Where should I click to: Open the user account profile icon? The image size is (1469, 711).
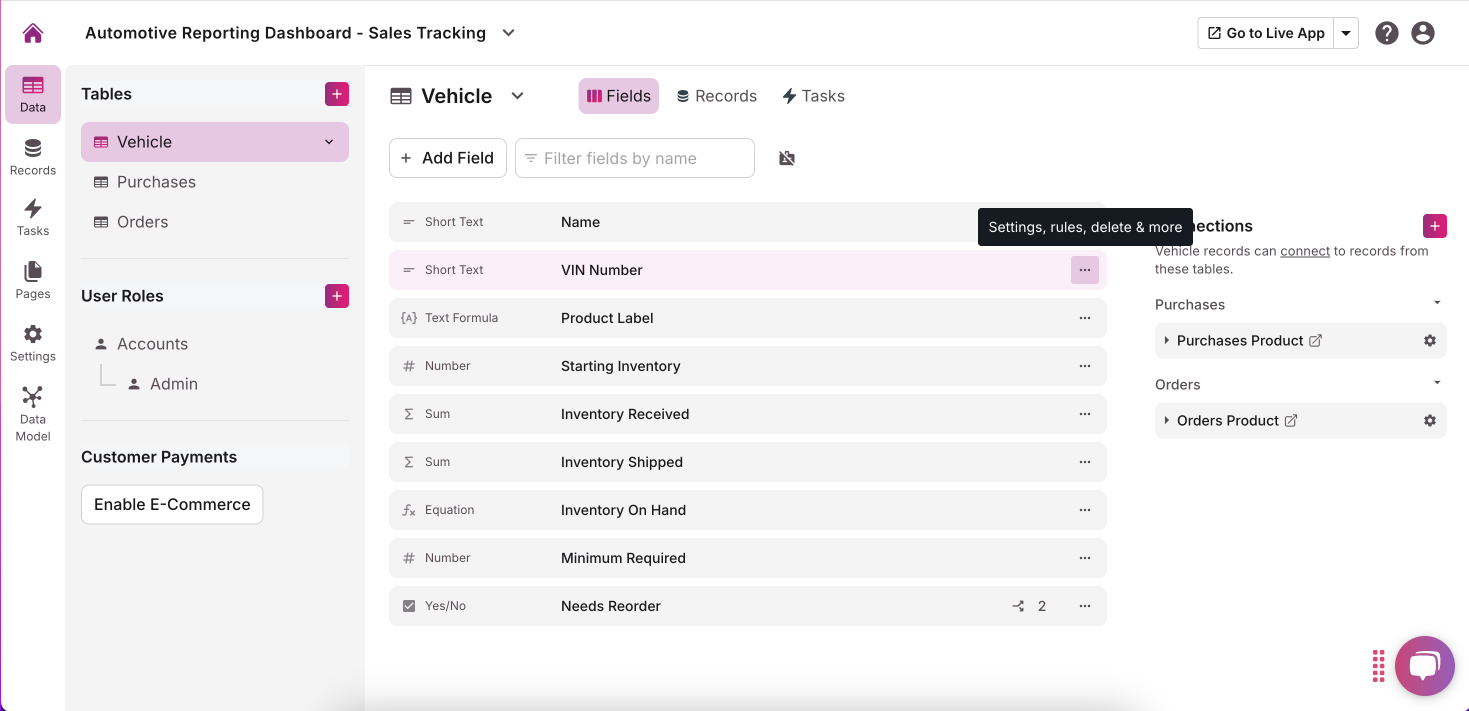coord(1422,33)
